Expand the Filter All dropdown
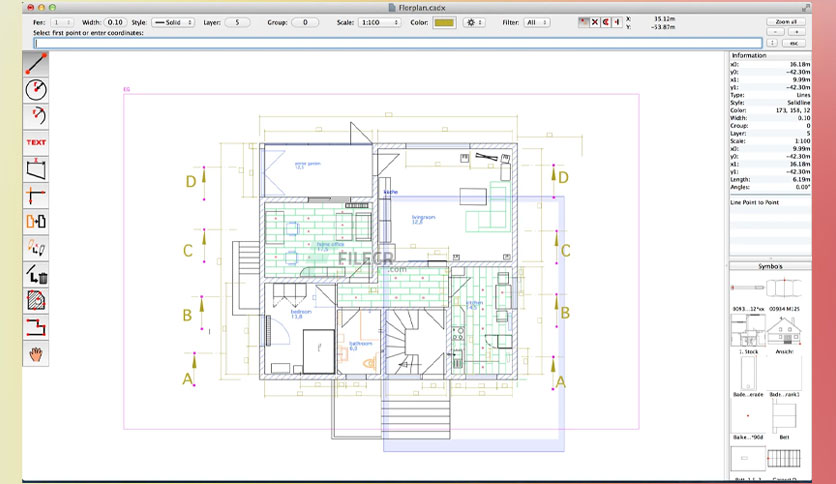This screenshot has width=836, height=484. [536, 22]
